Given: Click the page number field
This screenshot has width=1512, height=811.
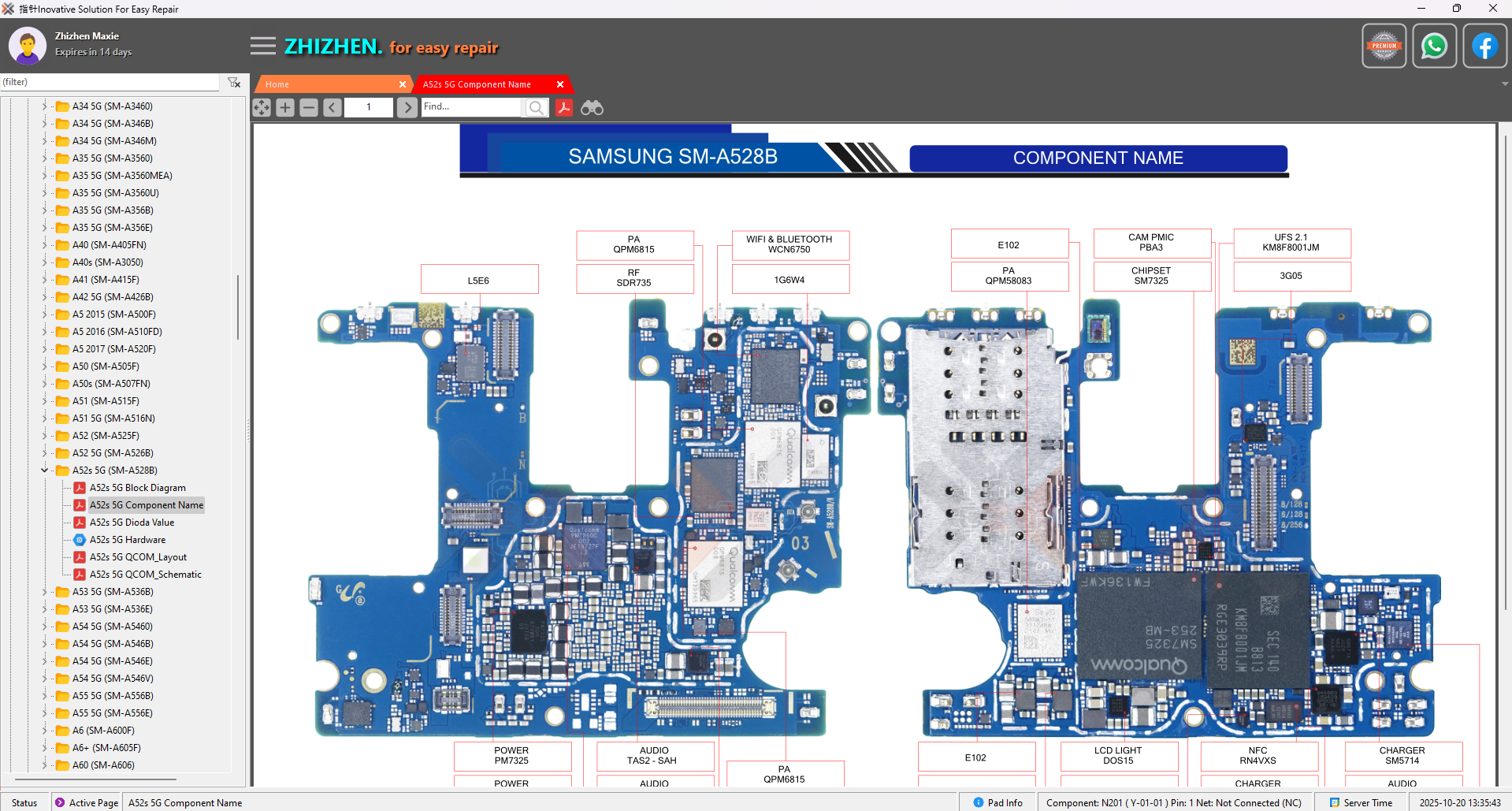Looking at the screenshot, I should point(369,107).
